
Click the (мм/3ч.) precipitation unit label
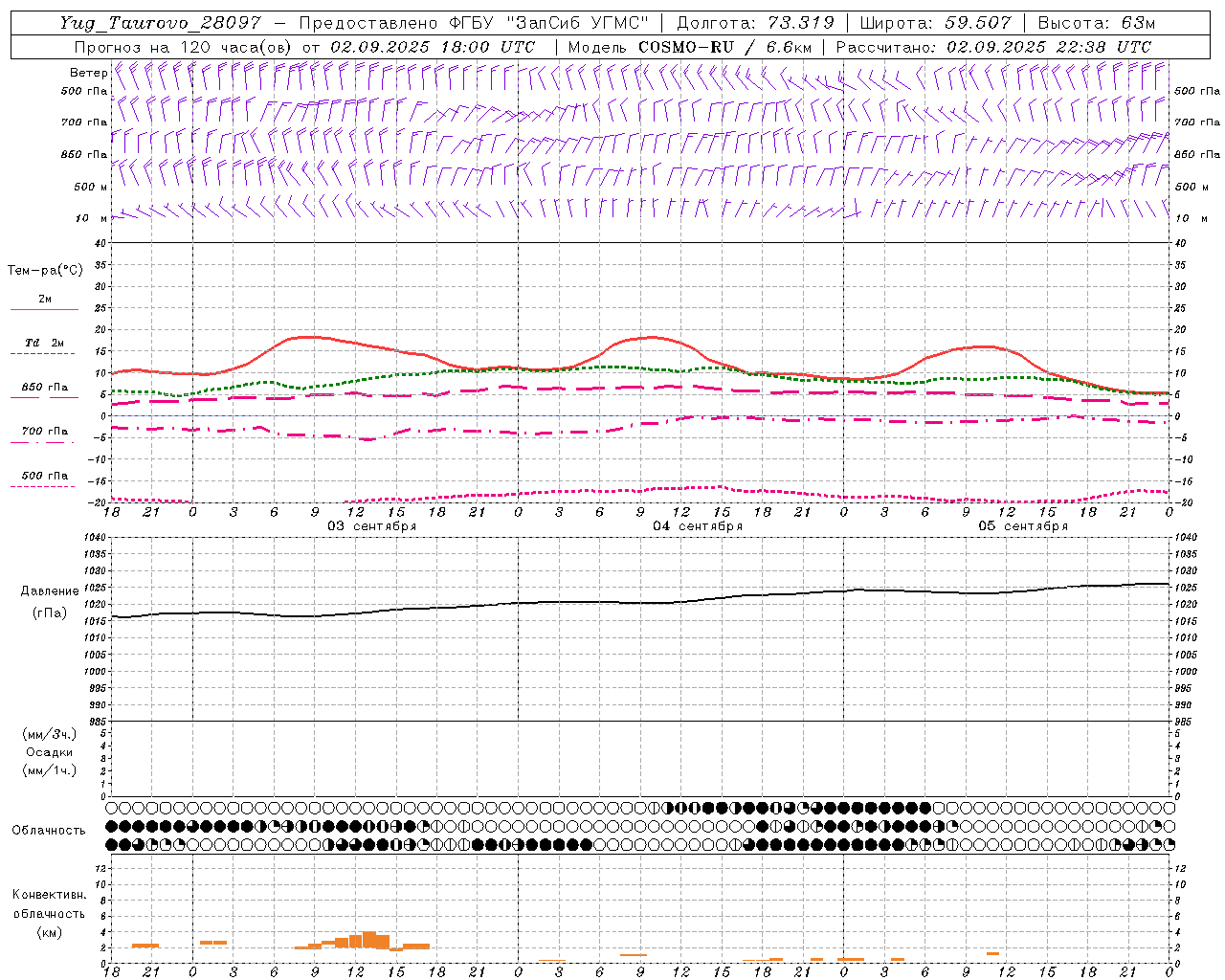(50, 734)
